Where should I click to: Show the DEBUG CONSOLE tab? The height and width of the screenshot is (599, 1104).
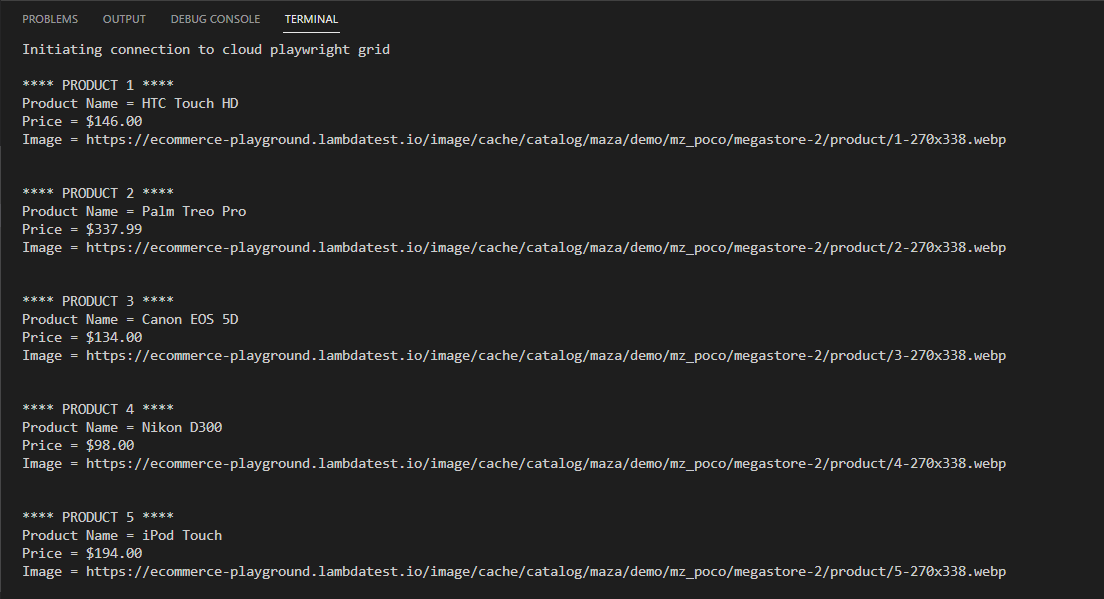click(x=215, y=19)
